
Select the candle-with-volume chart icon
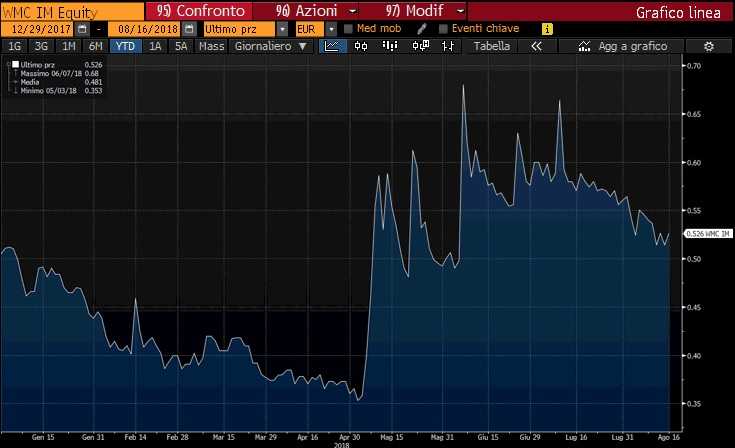pos(420,46)
